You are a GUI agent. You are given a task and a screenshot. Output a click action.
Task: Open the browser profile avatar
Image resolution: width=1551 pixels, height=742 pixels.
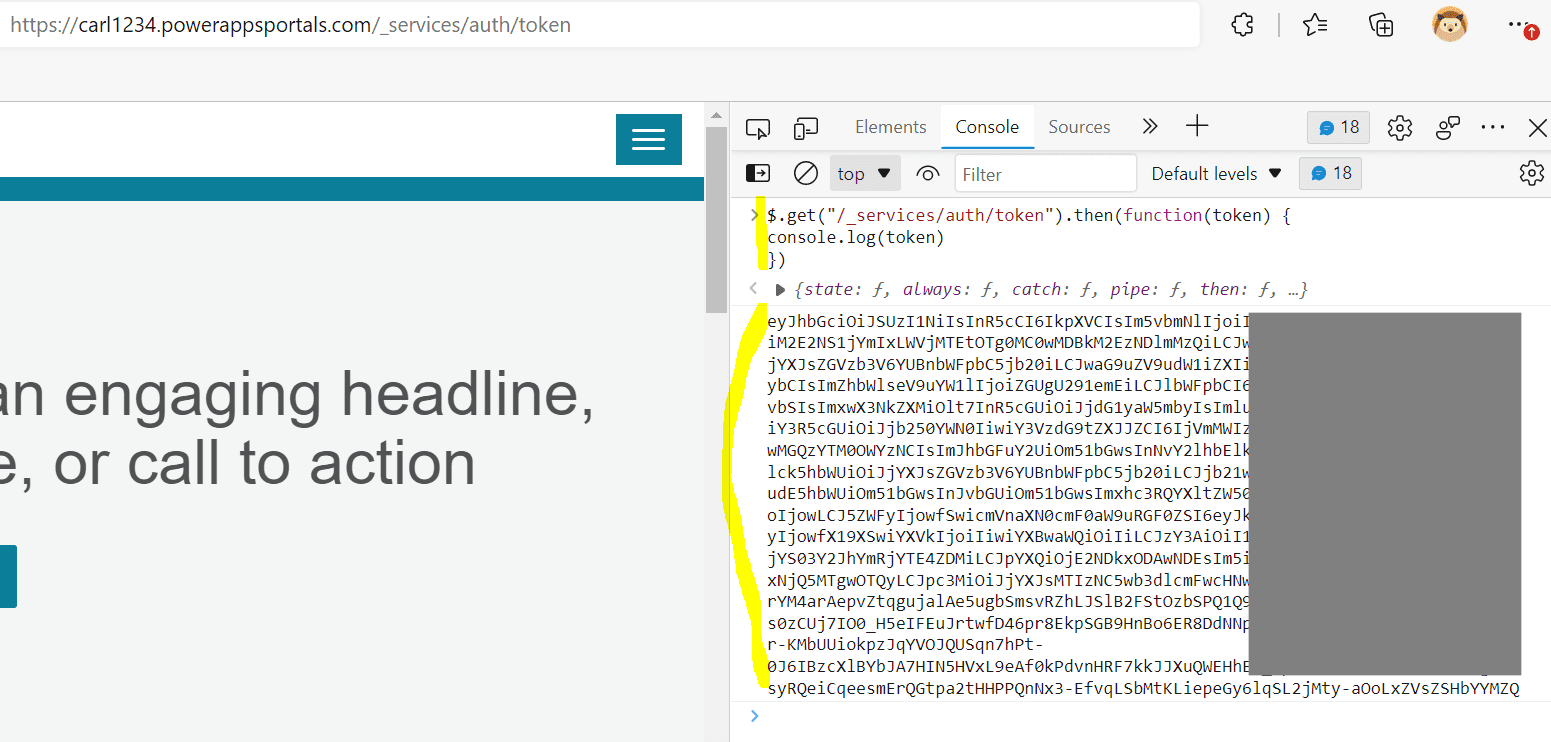click(x=1450, y=24)
